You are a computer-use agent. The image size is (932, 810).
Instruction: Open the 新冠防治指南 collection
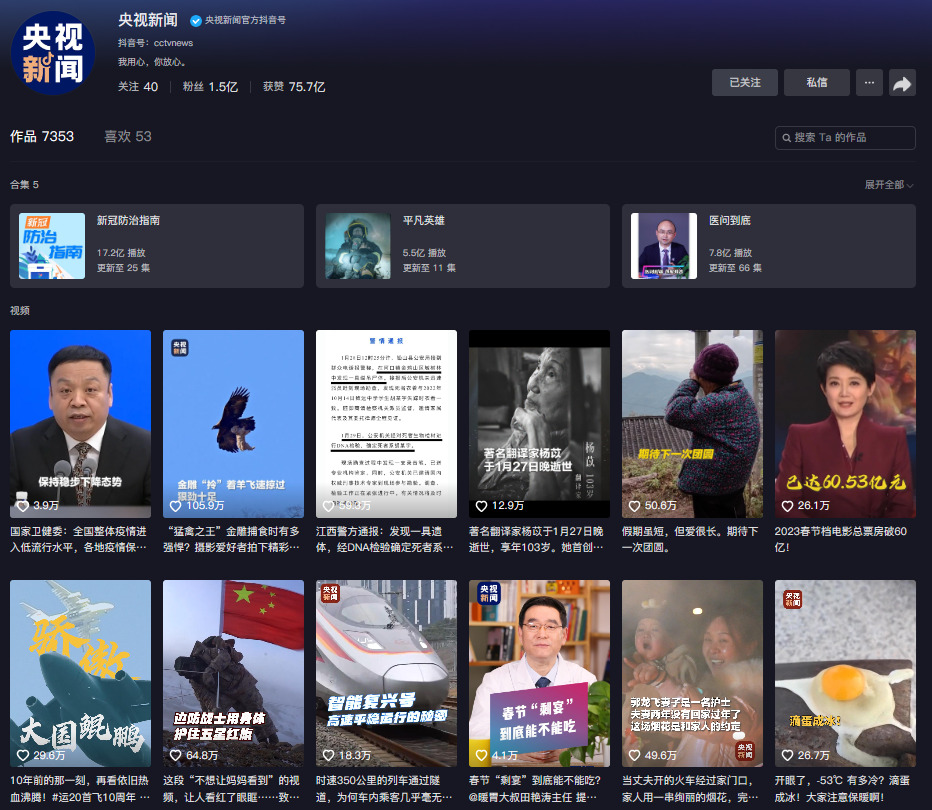pyautogui.click(x=157, y=246)
